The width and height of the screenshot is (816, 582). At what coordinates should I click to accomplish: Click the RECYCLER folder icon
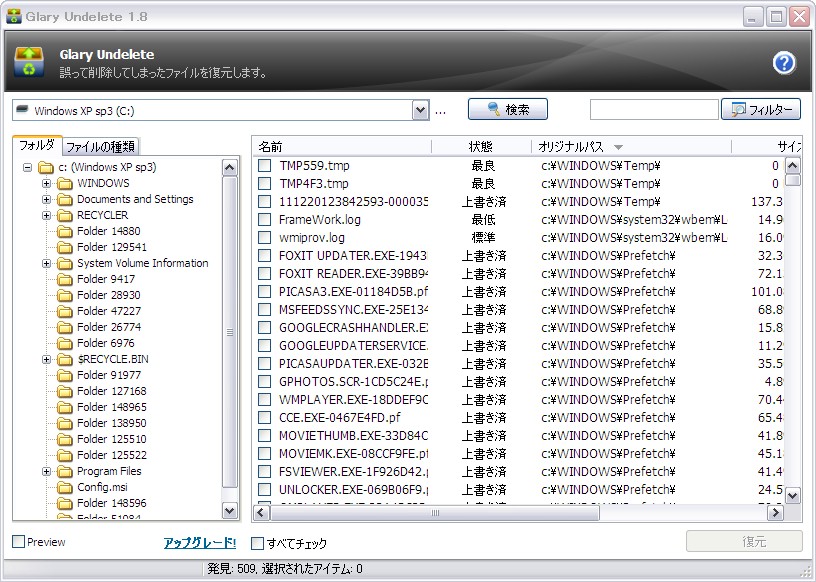[x=65, y=216]
